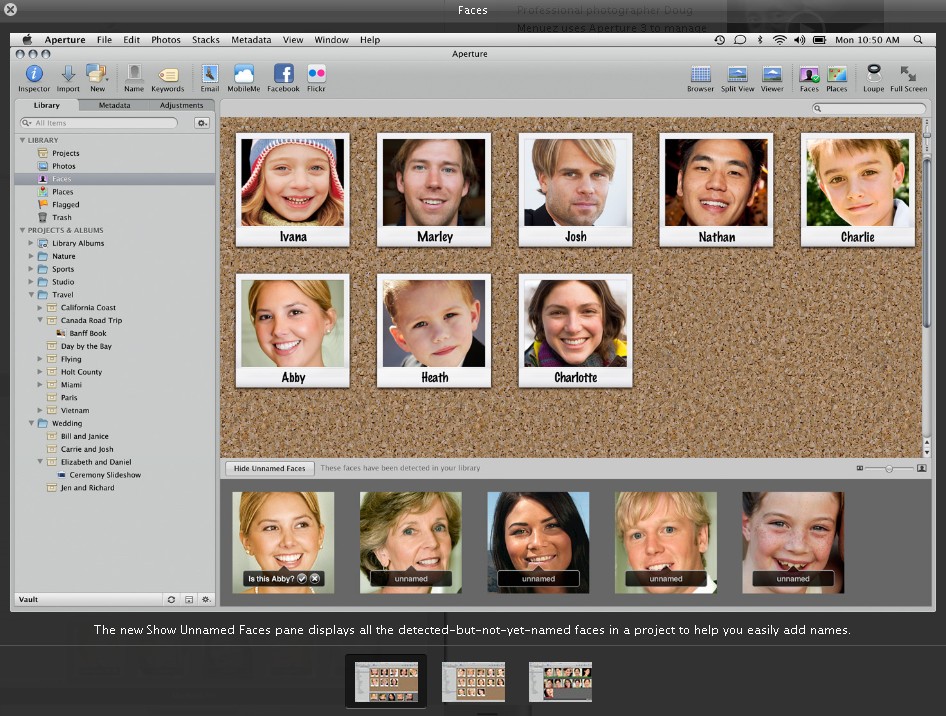946x716 pixels.
Task: Open the Metadata menu in menu bar
Action: click(x=251, y=40)
